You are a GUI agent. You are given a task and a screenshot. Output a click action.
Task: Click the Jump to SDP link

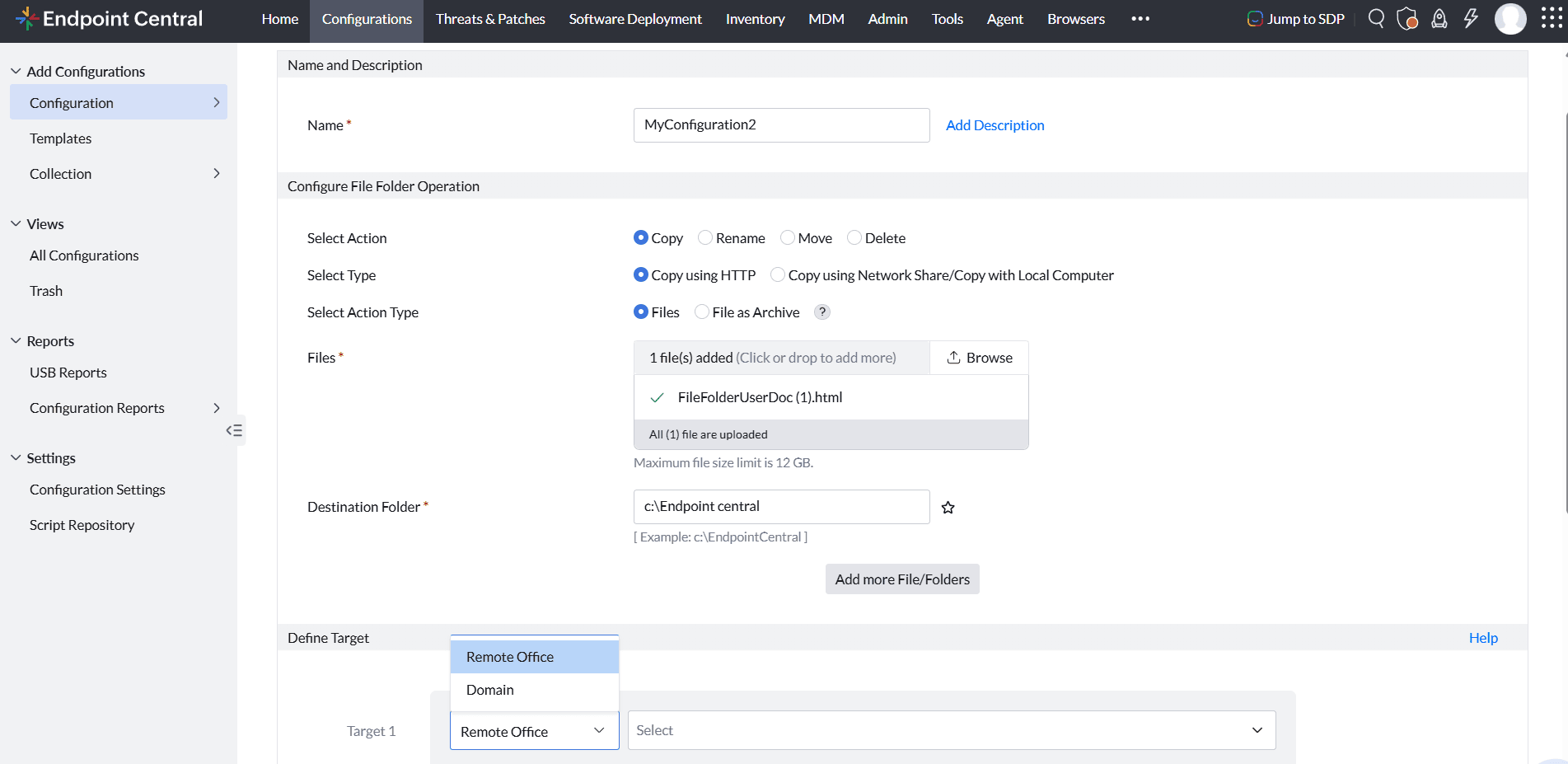[x=1296, y=19]
